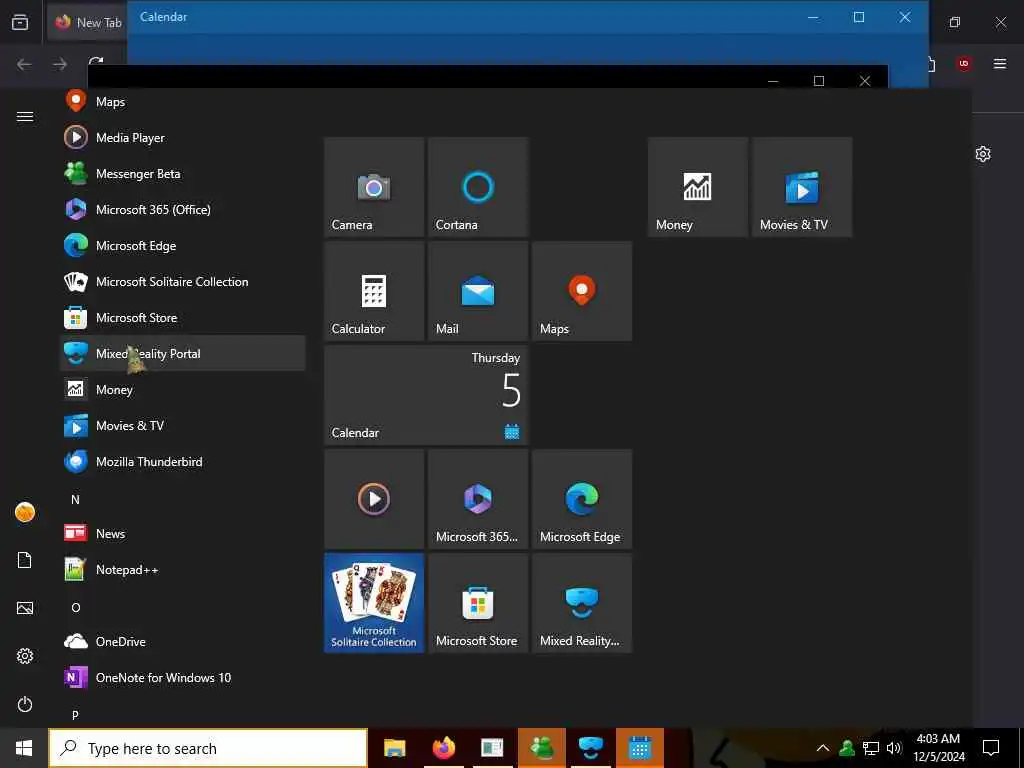Open Pictures from Start sidebar
Screen dimensions: 1024x768
click(x=25, y=608)
